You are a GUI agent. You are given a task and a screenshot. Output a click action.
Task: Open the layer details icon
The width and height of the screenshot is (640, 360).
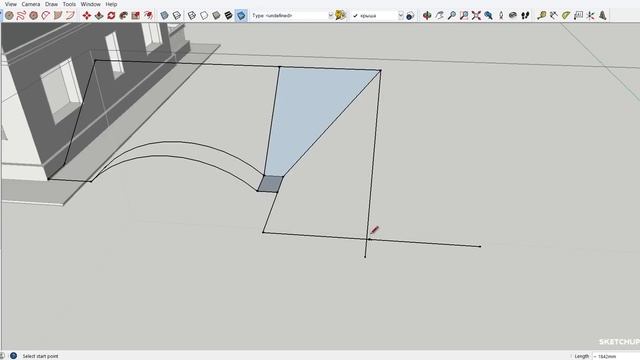[x=410, y=16]
